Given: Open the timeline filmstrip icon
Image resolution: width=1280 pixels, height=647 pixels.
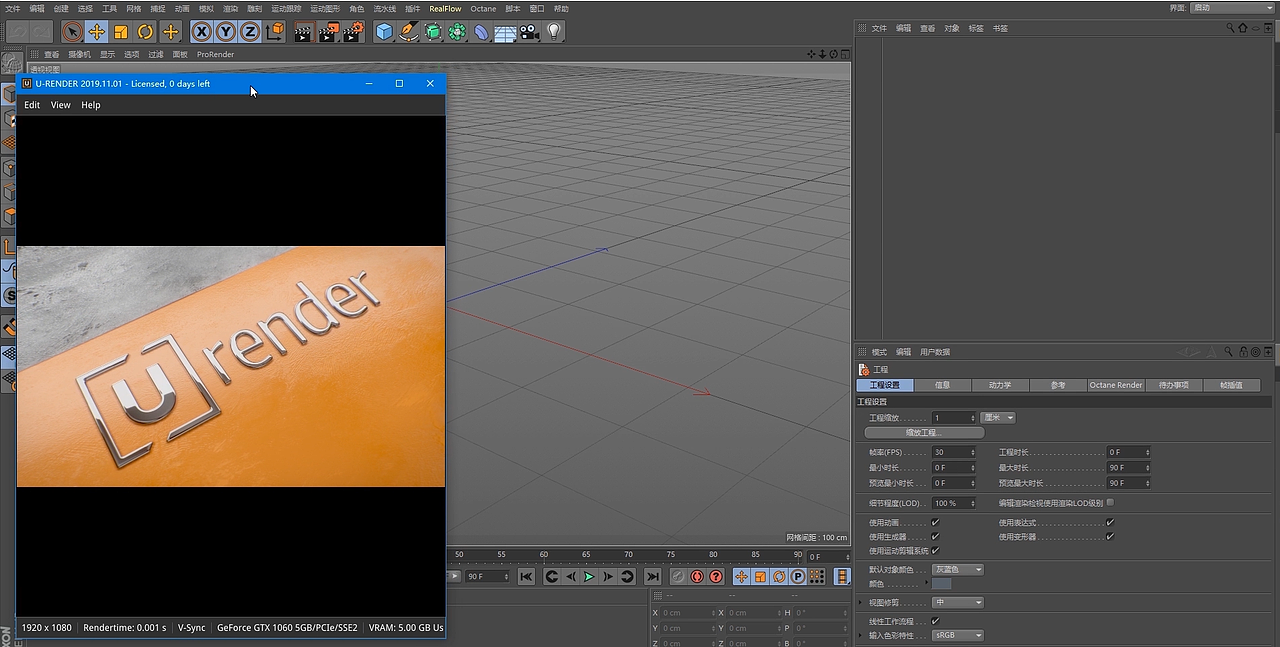Looking at the screenshot, I should pyautogui.click(x=842, y=577).
